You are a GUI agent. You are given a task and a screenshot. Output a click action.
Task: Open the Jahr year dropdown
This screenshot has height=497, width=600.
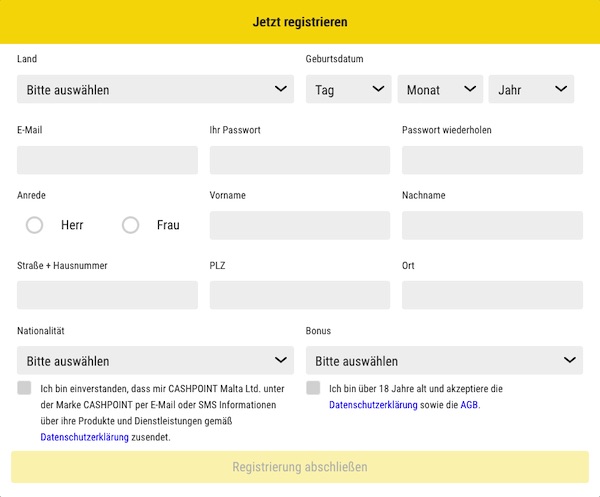pyautogui.click(x=531, y=89)
